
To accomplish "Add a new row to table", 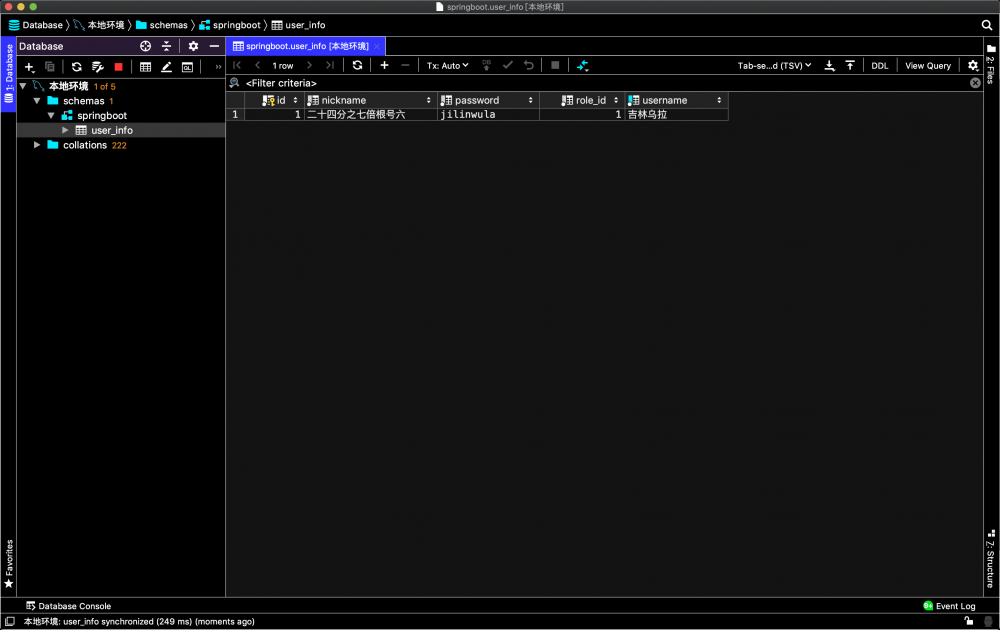I will click(x=384, y=65).
